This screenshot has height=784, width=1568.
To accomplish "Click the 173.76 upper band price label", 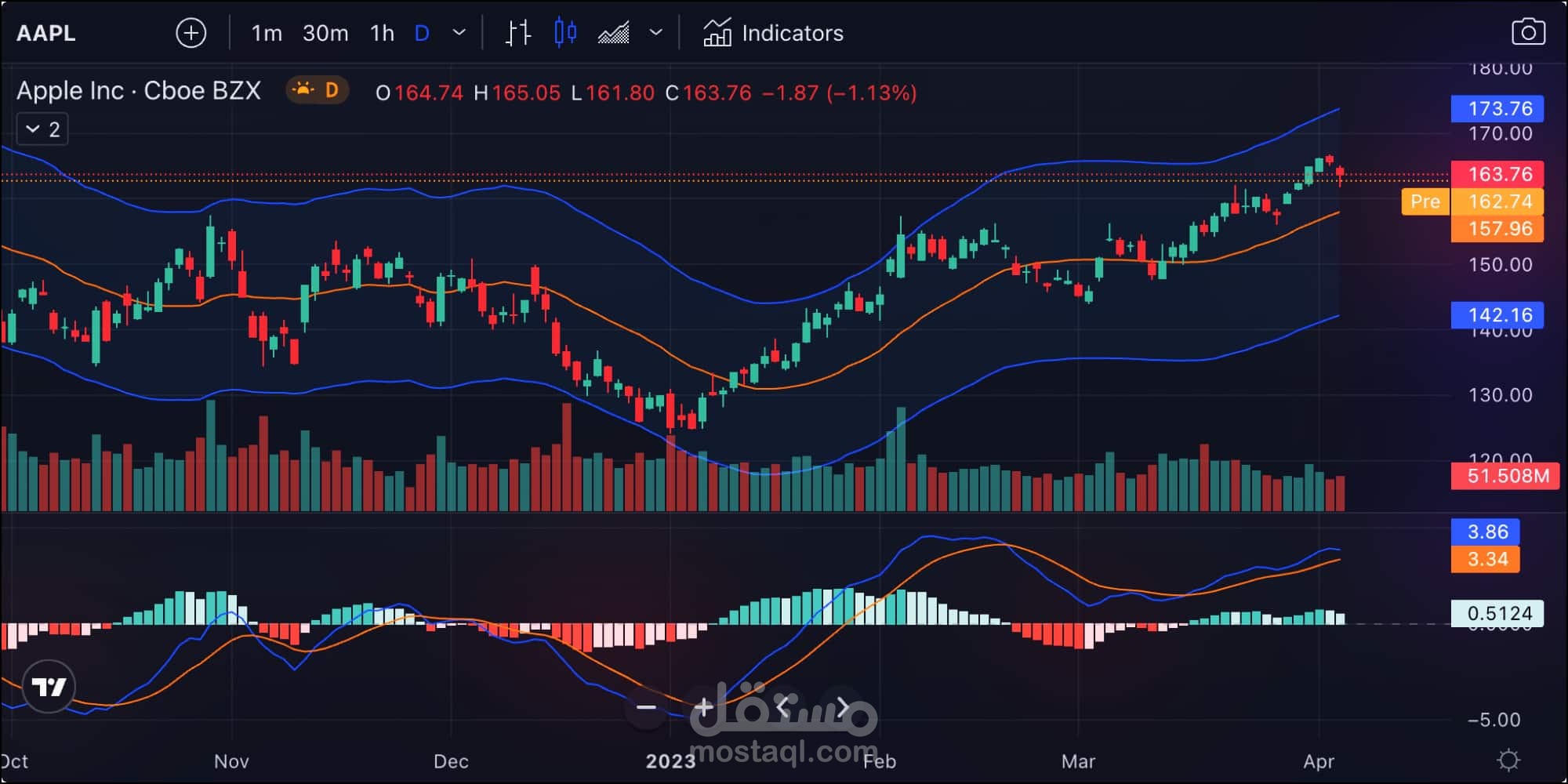I will (1497, 108).
